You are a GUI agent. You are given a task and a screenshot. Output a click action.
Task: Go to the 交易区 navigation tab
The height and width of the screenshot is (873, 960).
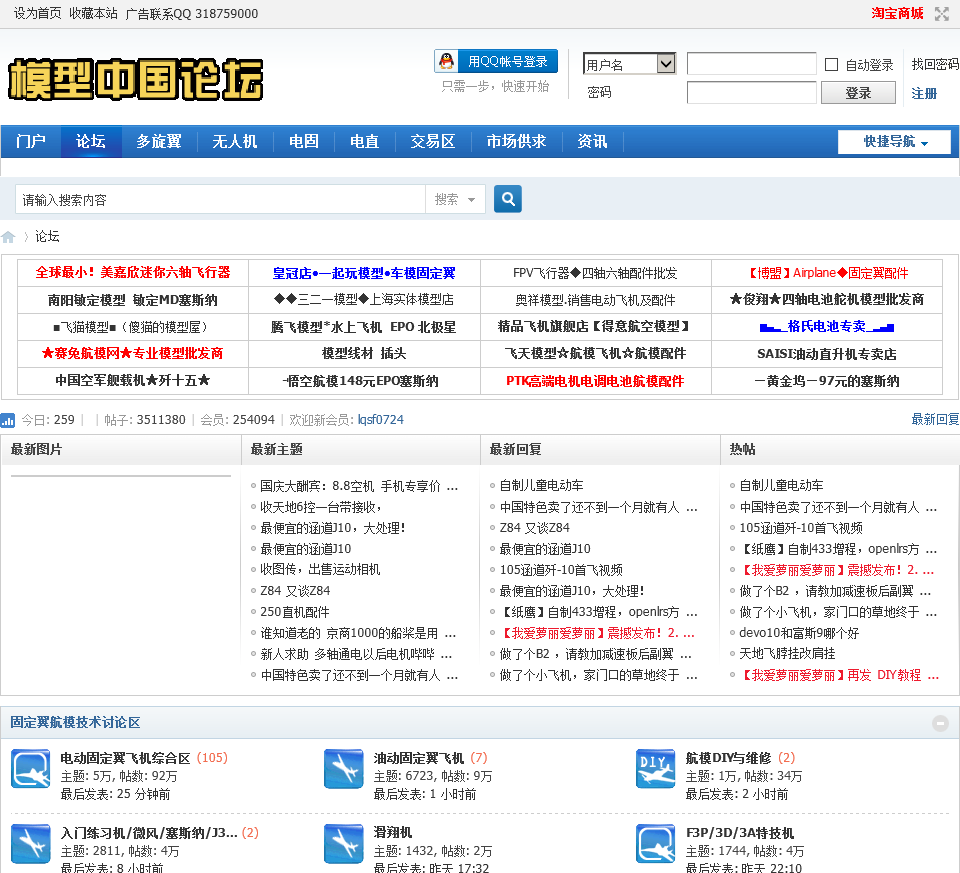pos(432,142)
